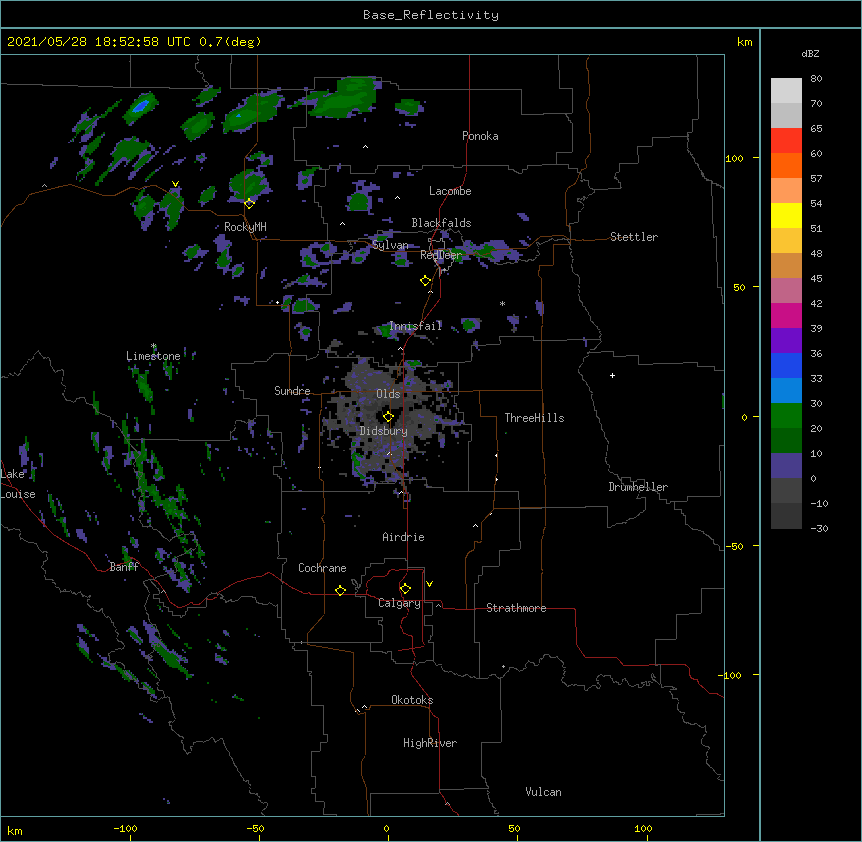
Task: Click the large green echo northwest of Ponoka
Action: coord(345,98)
